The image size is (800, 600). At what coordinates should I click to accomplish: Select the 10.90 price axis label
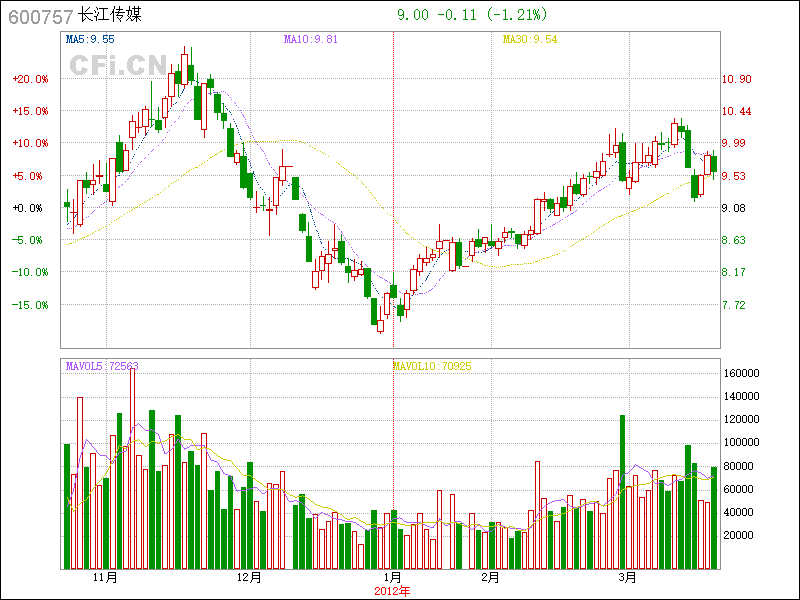737,79
